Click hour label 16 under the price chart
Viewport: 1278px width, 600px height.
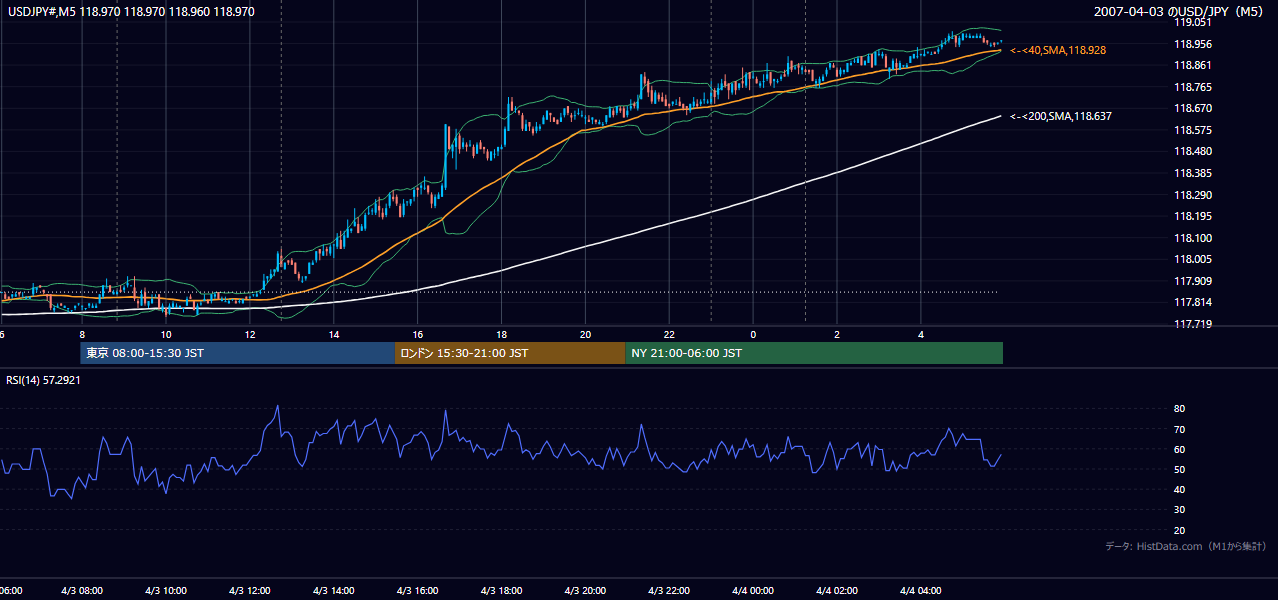tap(418, 335)
